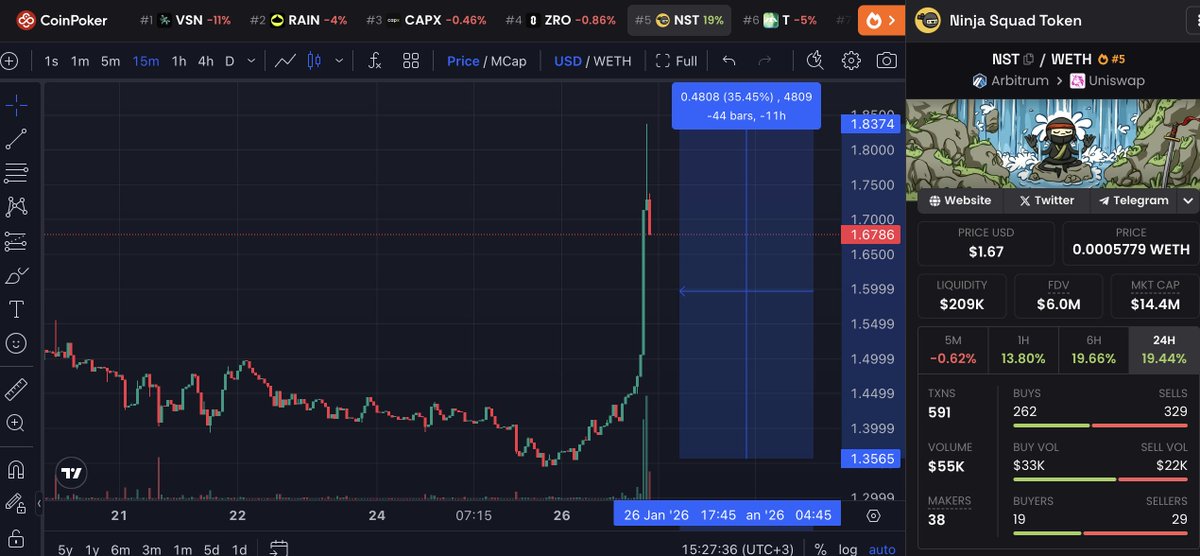Select the D daily timeframe

pyautogui.click(x=230, y=61)
